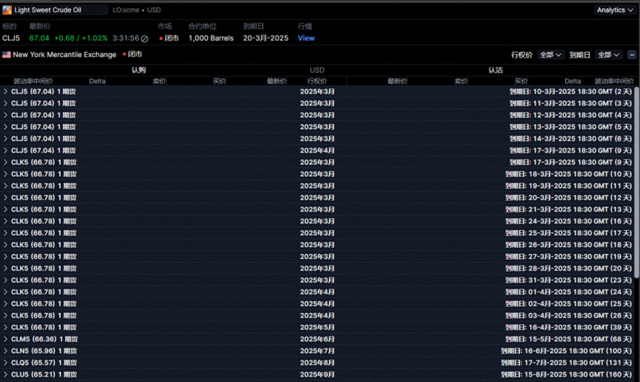Expand the CLJ5 row expiring 11-3月-2025
This screenshot has height=382, width=640.
5,104
